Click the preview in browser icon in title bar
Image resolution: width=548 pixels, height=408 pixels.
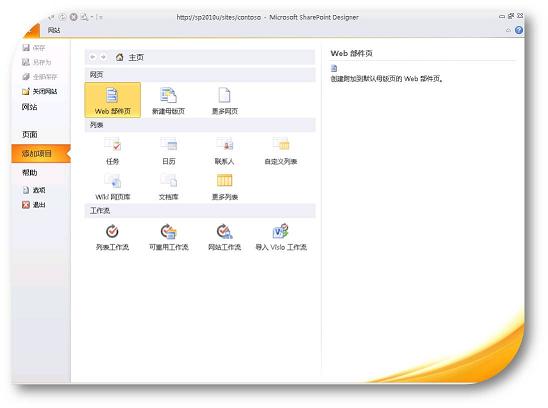pyautogui.click(x=84, y=17)
